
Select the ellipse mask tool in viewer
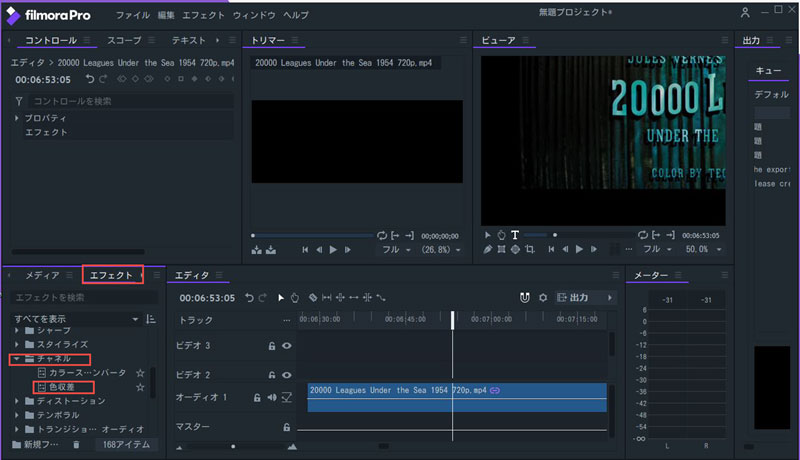coord(515,249)
